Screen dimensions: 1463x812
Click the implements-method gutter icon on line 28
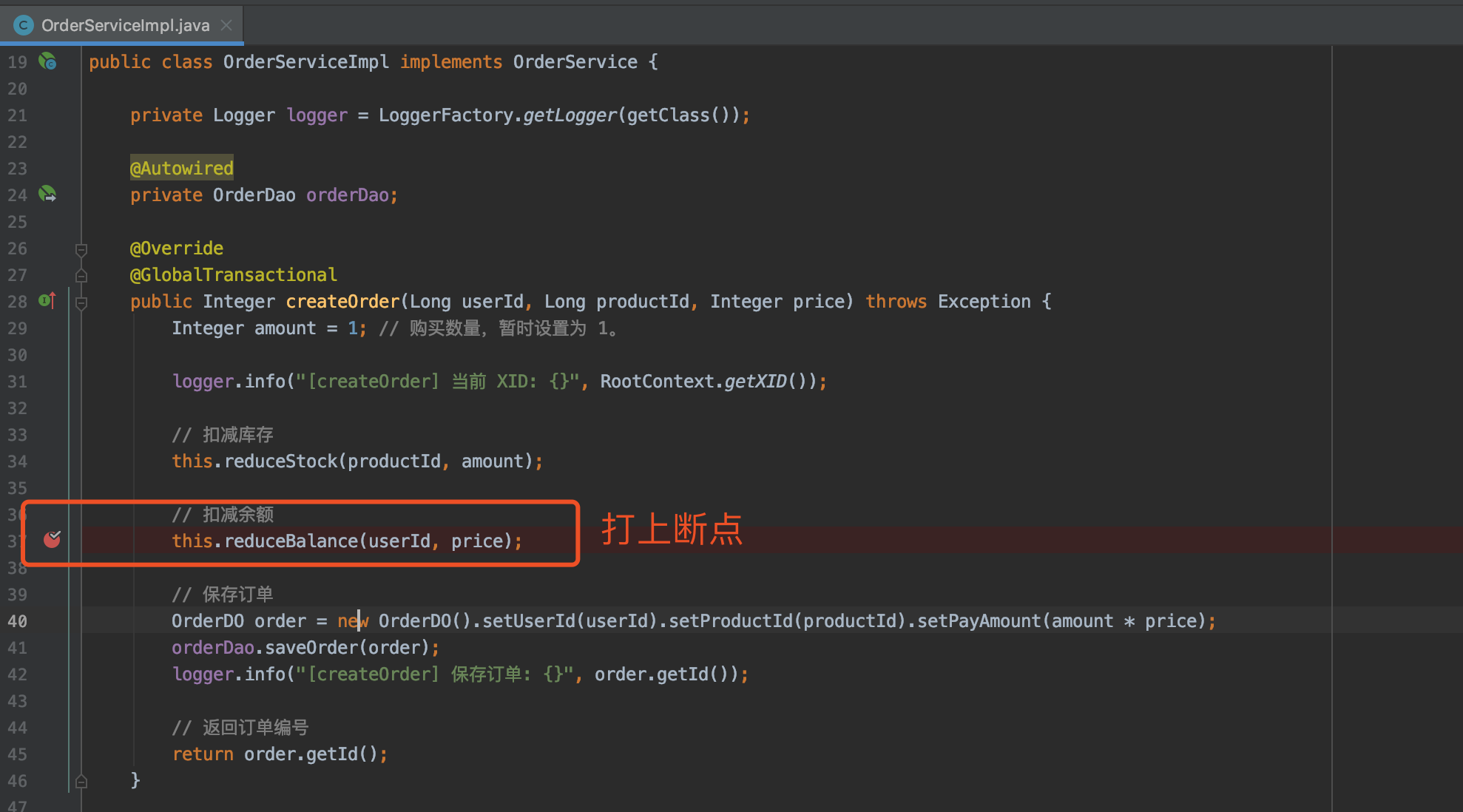[47, 300]
